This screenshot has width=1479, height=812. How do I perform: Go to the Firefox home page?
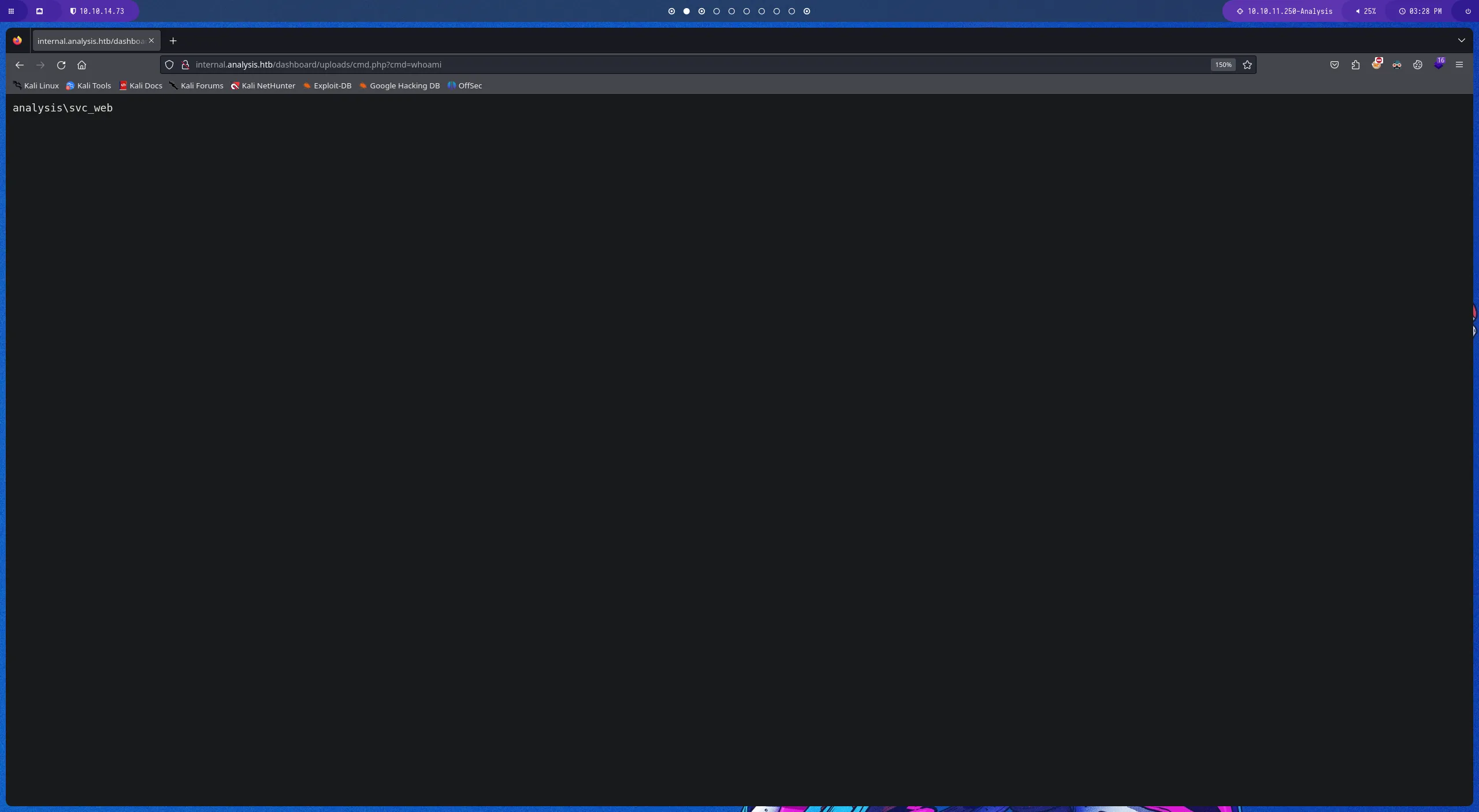(81, 65)
